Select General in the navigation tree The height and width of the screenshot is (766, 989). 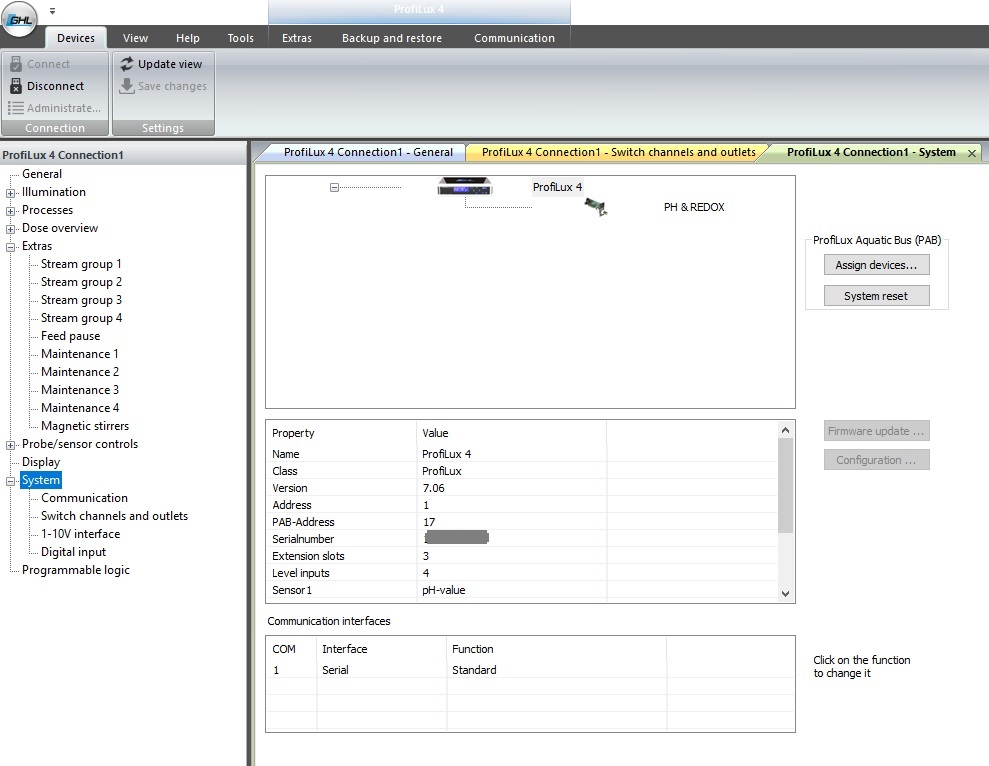42,174
